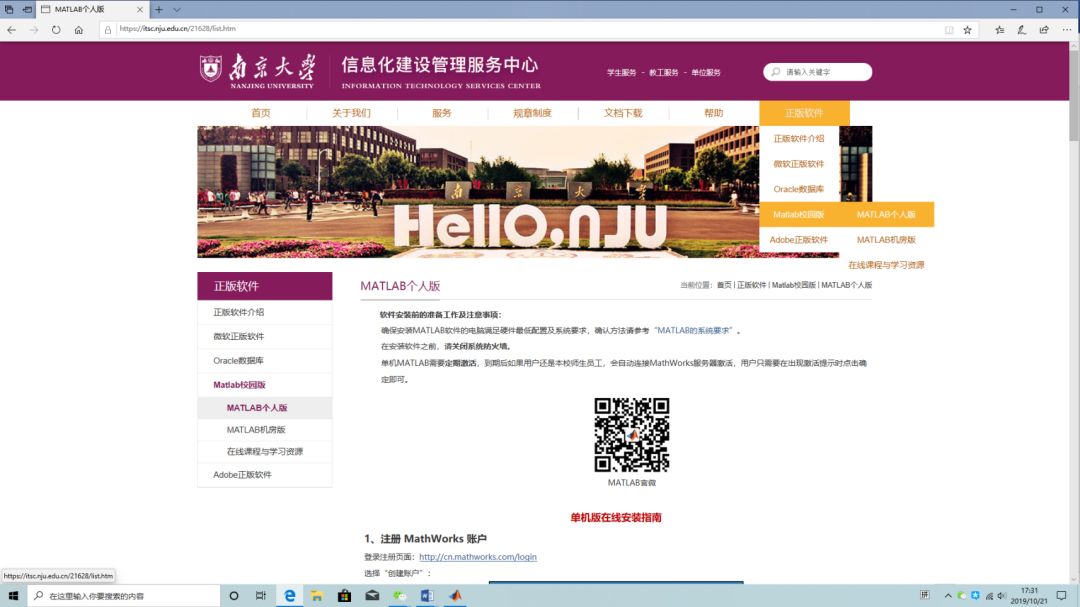
Task: Click the padlock site security icon
Action: (x=107, y=30)
